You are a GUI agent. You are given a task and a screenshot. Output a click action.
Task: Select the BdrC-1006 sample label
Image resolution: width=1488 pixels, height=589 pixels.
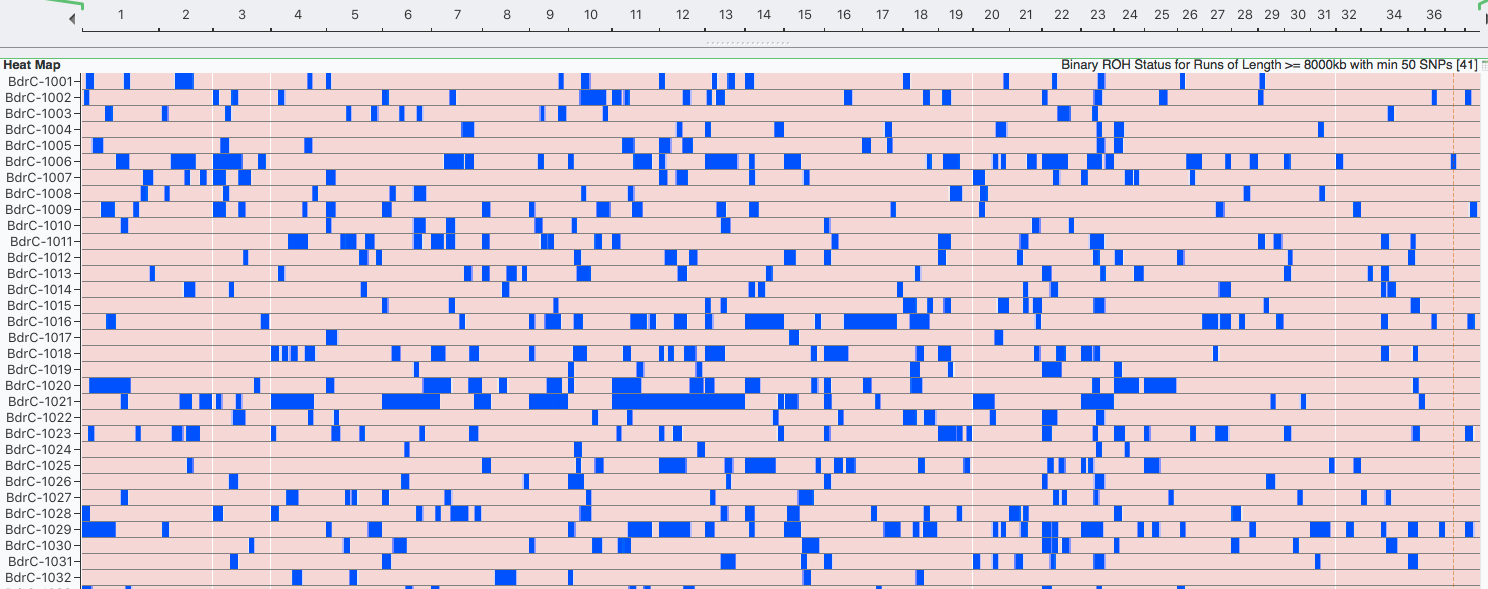39,161
